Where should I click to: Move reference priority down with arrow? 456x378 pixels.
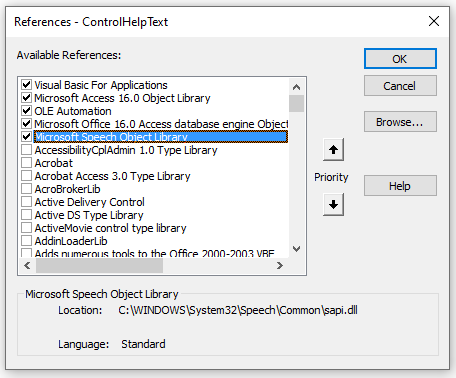pos(333,204)
